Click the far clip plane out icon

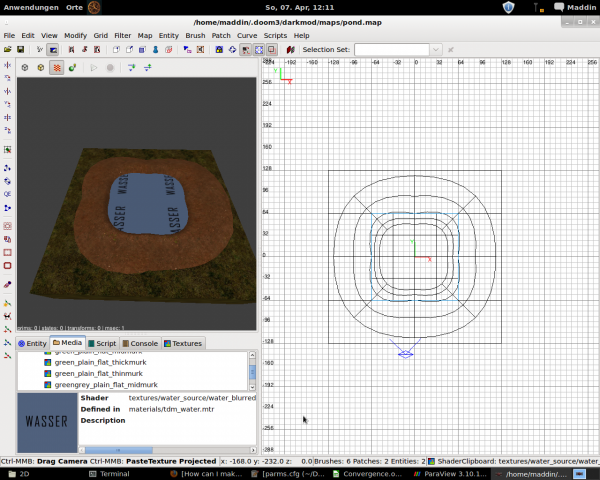(x=148, y=68)
